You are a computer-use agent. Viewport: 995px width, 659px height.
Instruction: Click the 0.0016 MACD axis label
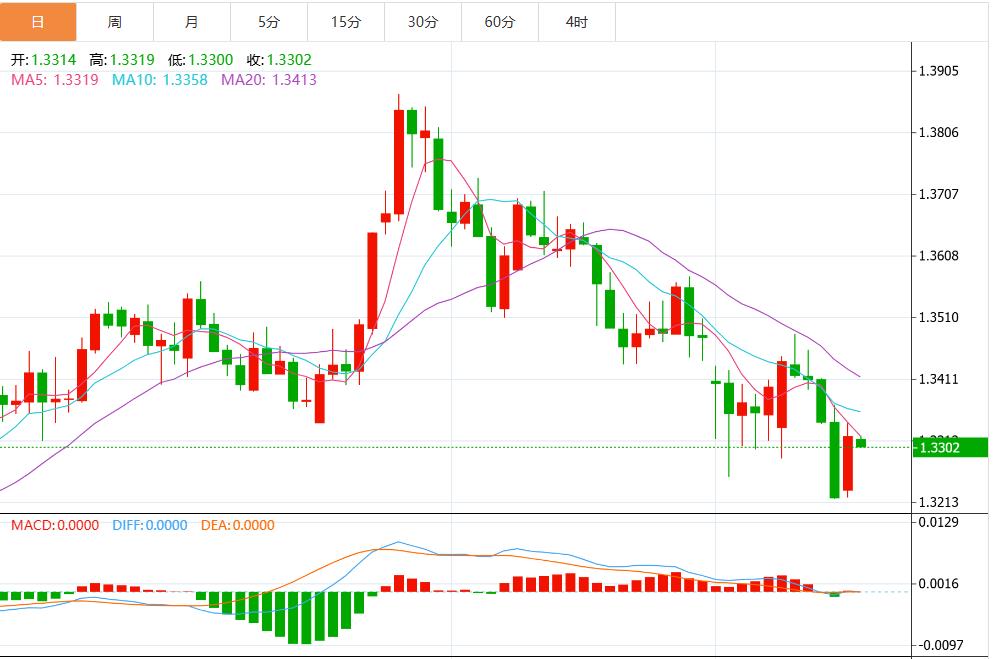click(x=939, y=584)
